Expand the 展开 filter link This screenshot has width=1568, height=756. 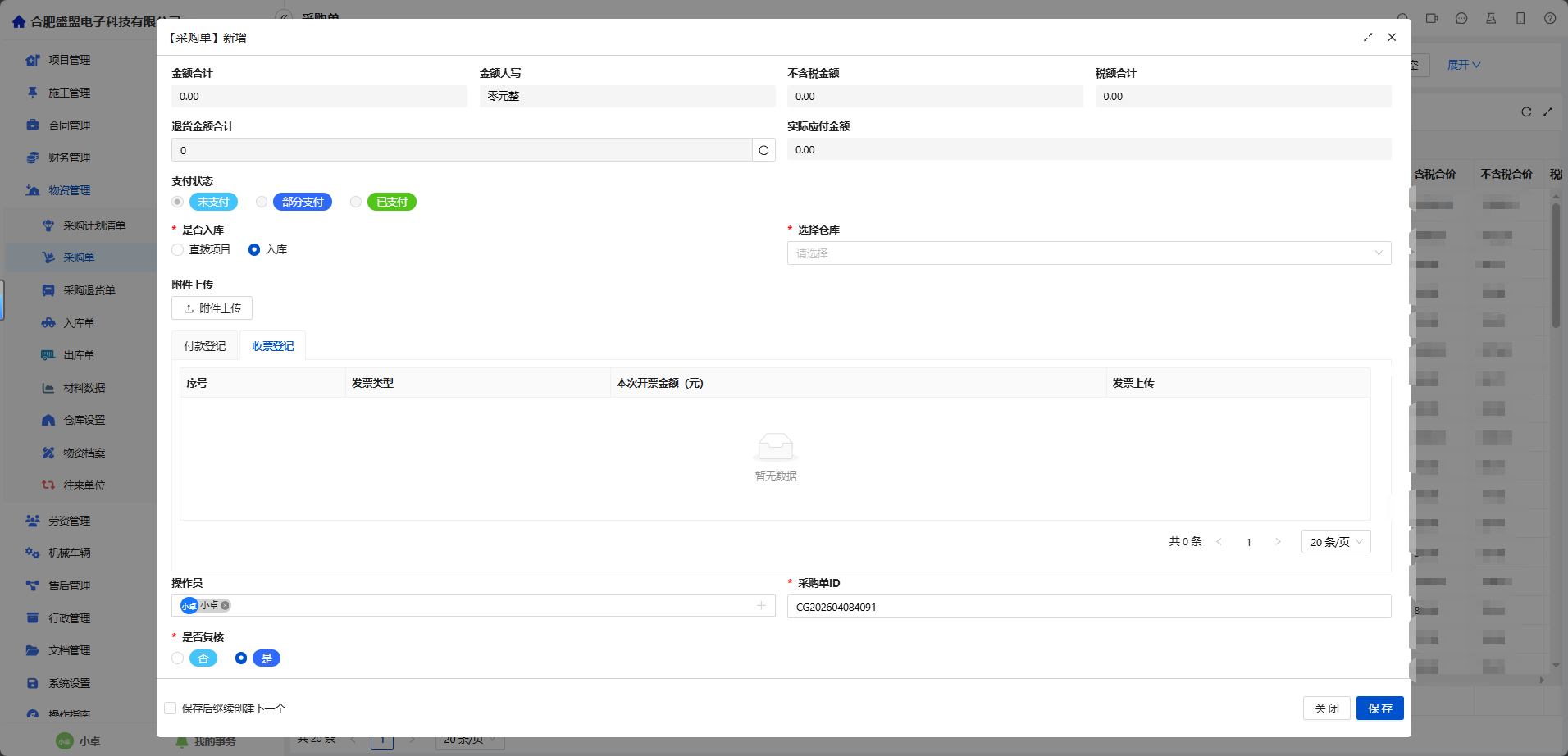[1463, 65]
